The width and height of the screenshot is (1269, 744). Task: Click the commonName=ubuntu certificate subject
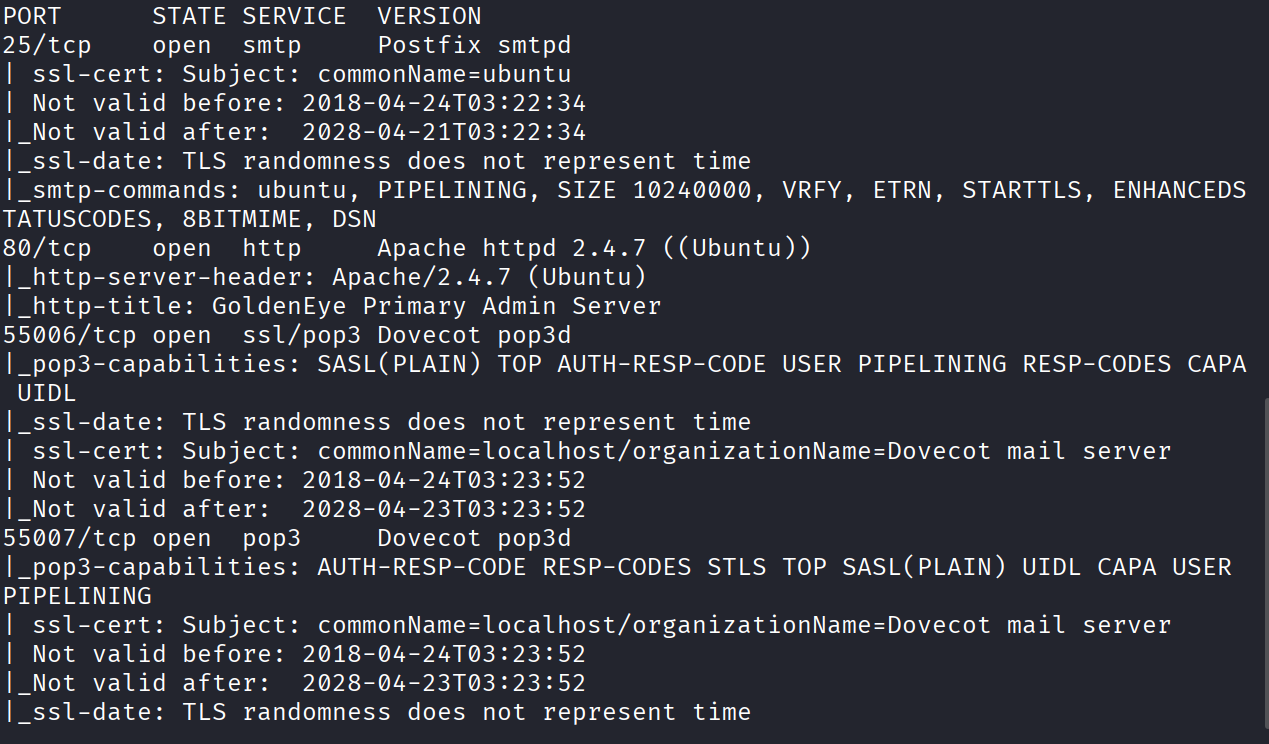click(x=444, y=74)
